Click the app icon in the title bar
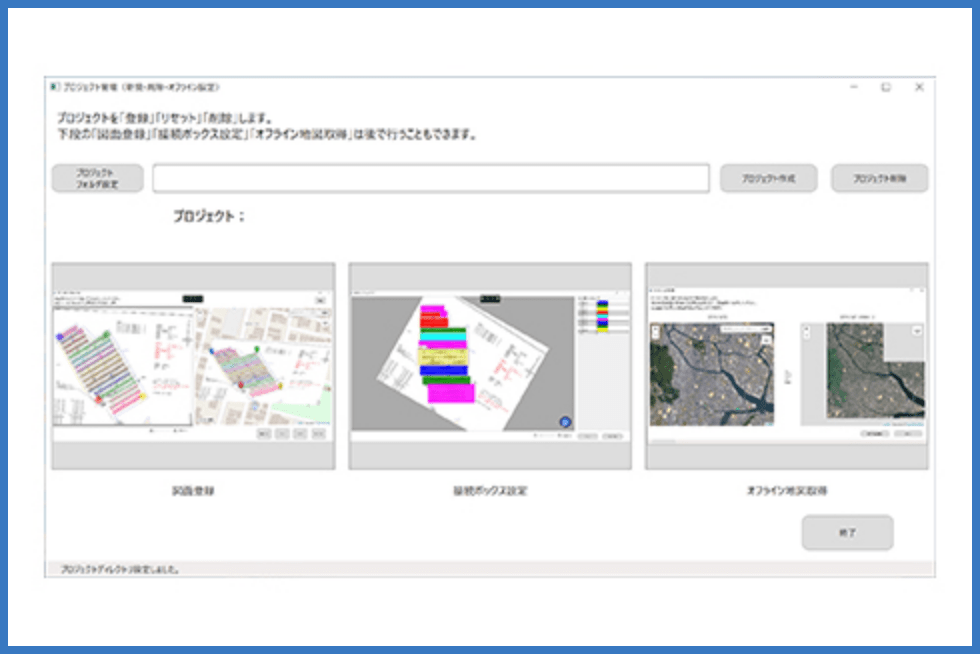The height and width of the screenshot is (654, 980). tap(54, 88)
